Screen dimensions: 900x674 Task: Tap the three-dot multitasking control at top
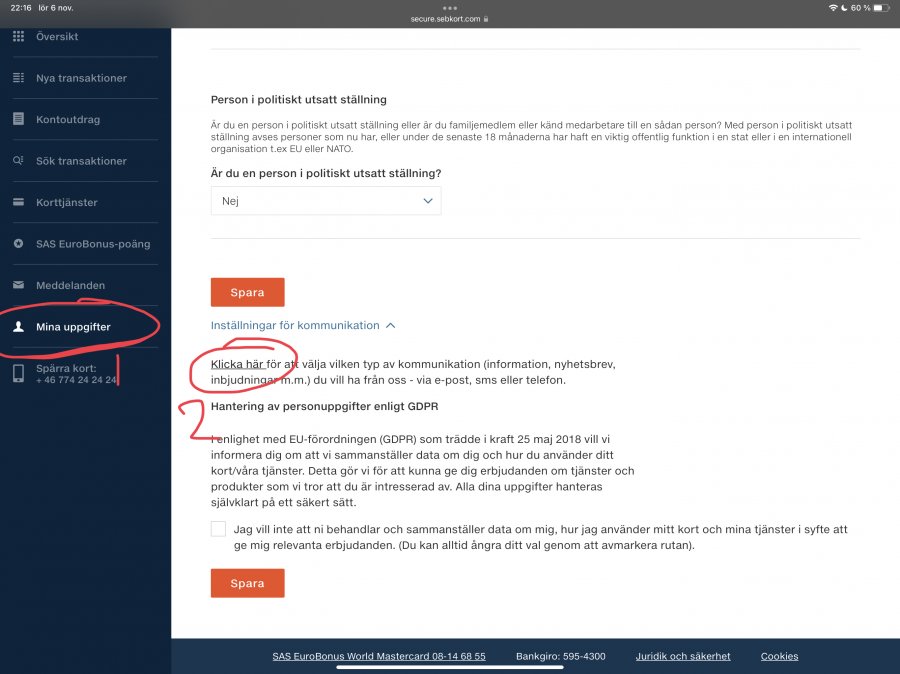[x=449, y=7]
